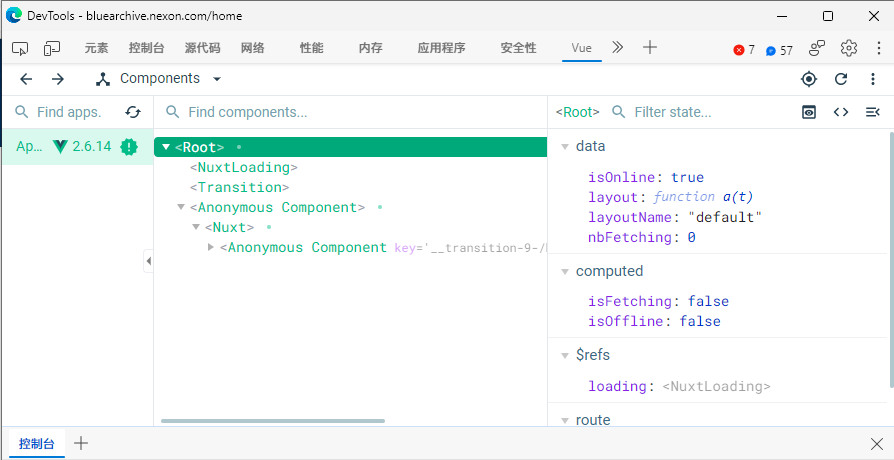
Task: Expand the Anonymous Component transition node
Action: [211, 247]
